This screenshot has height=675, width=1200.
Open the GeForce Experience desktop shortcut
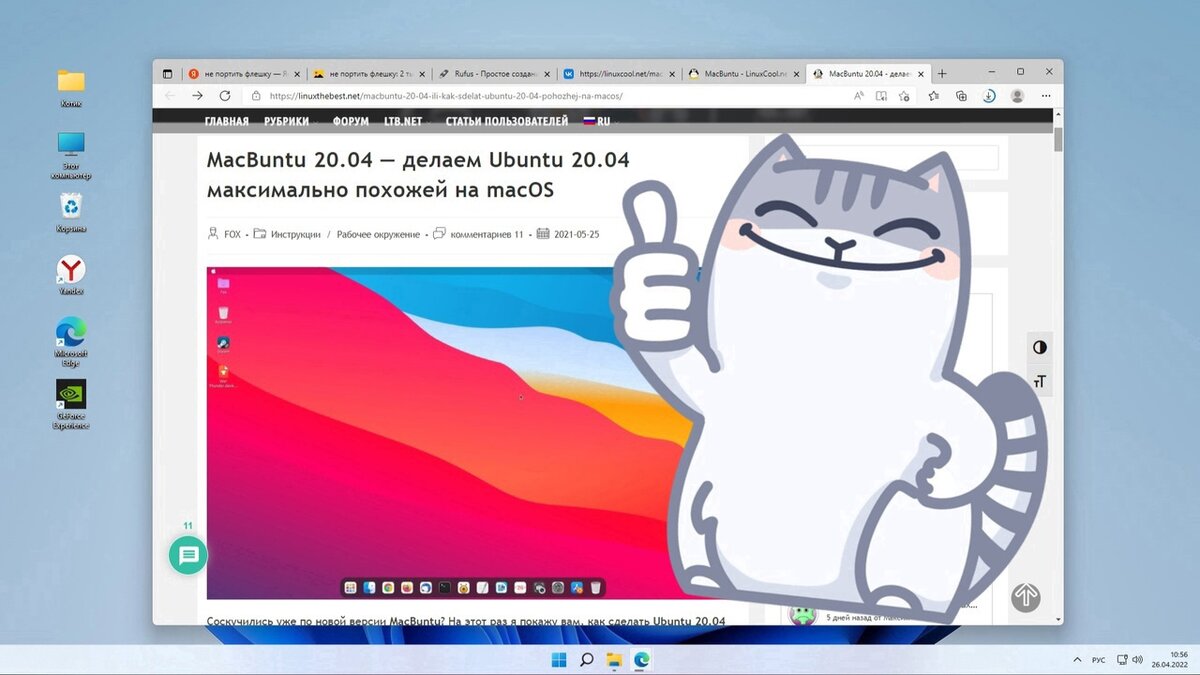tap(70, 404)
